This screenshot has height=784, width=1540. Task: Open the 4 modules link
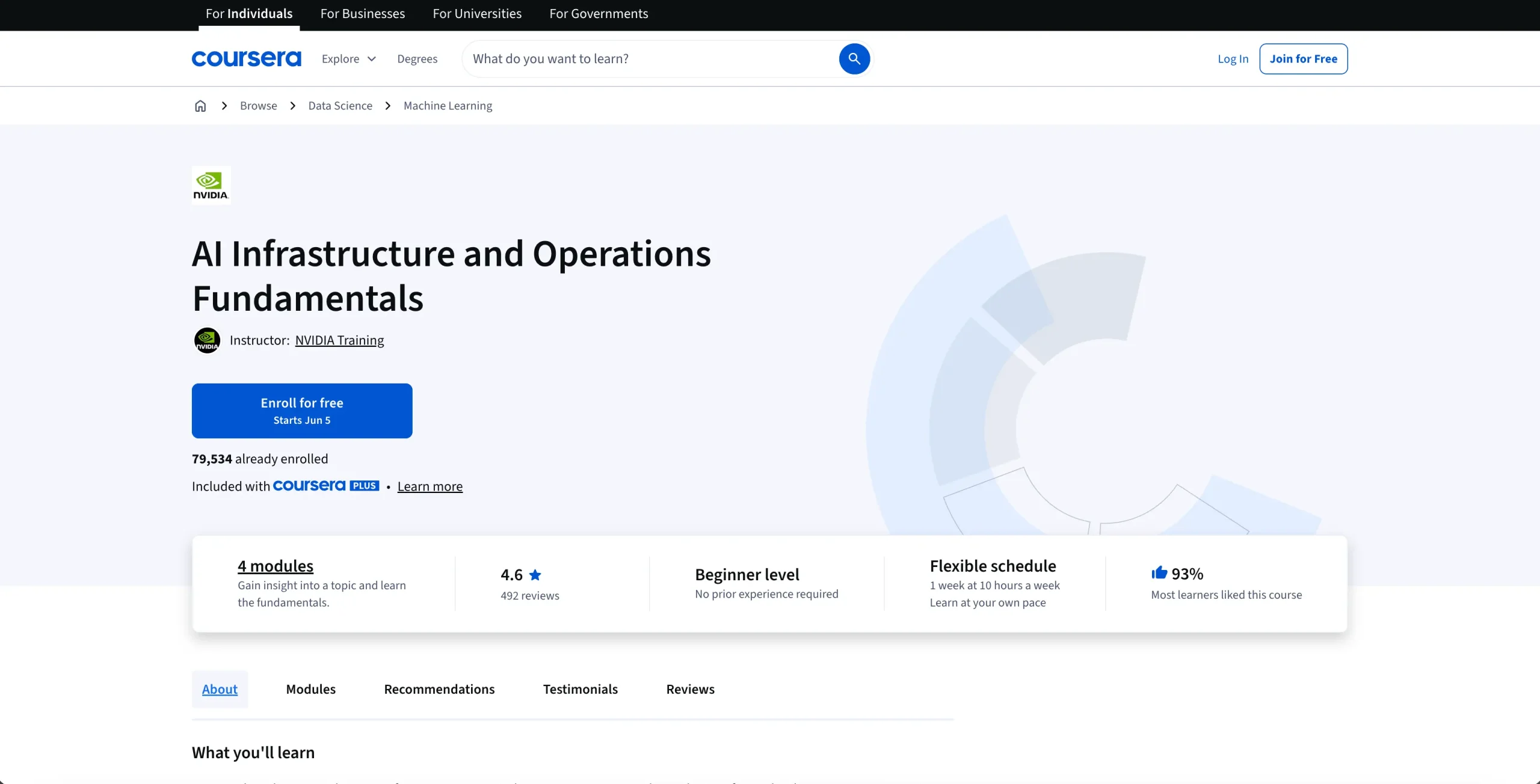click(276, 566)
